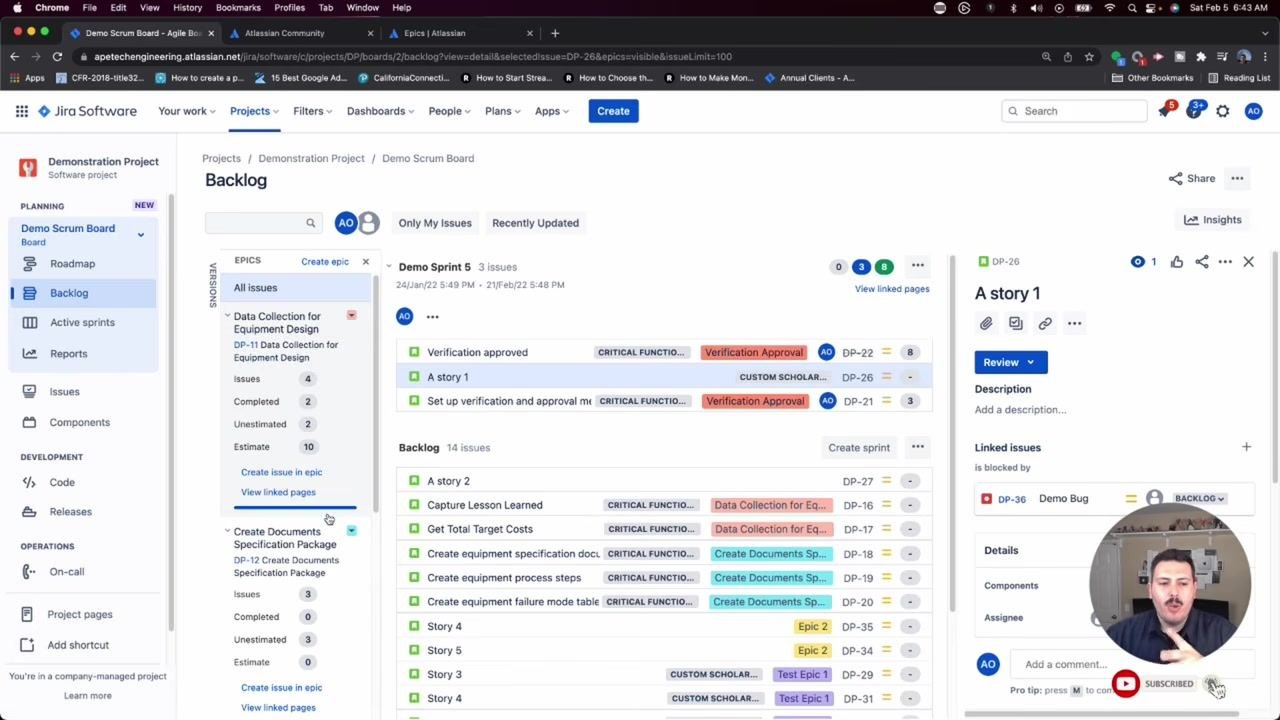Open the Chrome History menu
Screen dimensions: 1280x720
pos(187,8)
